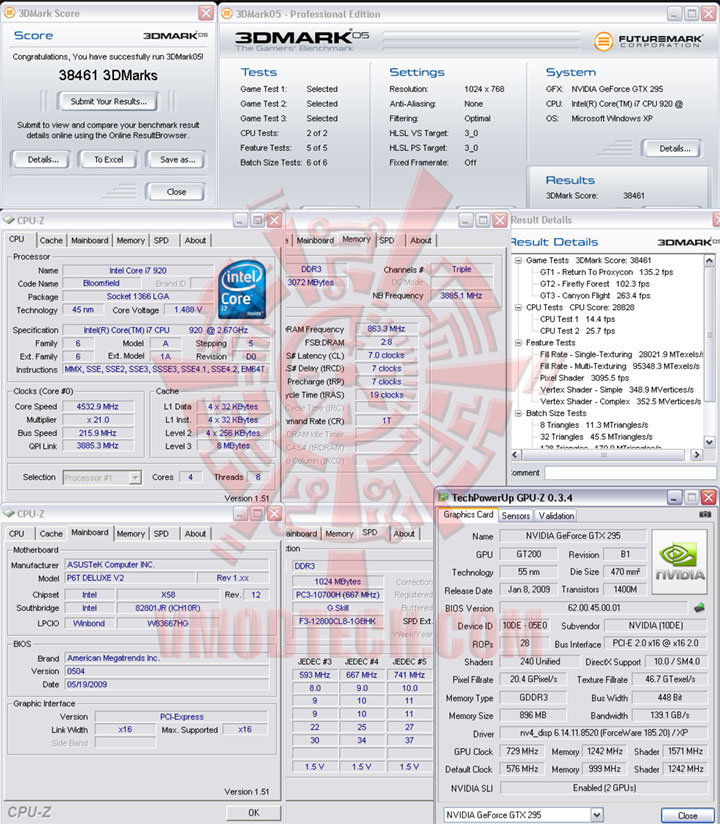Screen dimensions: 720x824
Task: Click the top CPU-Z title bar icon
Action: (8, 220)
